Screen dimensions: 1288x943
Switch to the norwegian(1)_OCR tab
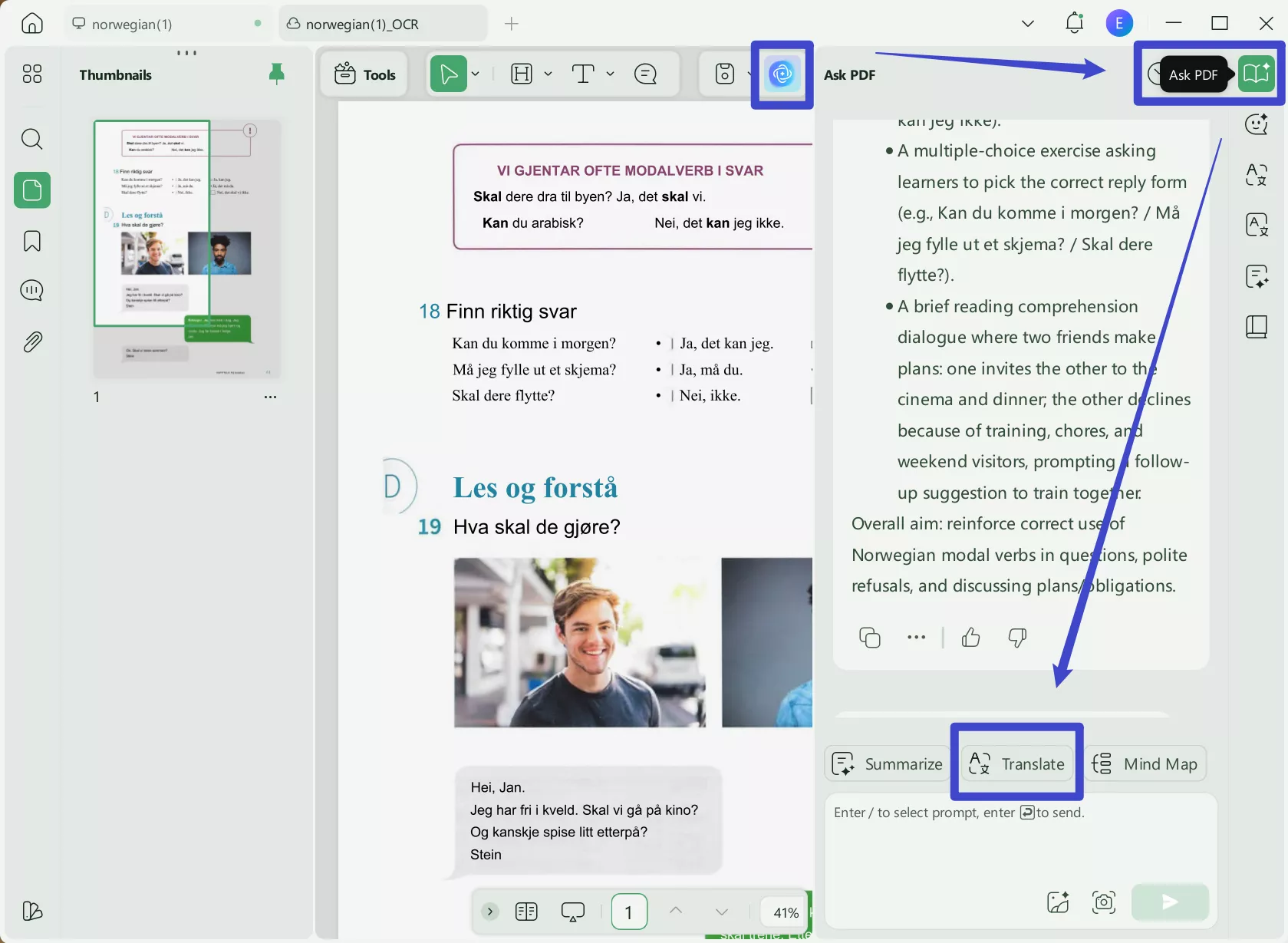click(361, 23)
